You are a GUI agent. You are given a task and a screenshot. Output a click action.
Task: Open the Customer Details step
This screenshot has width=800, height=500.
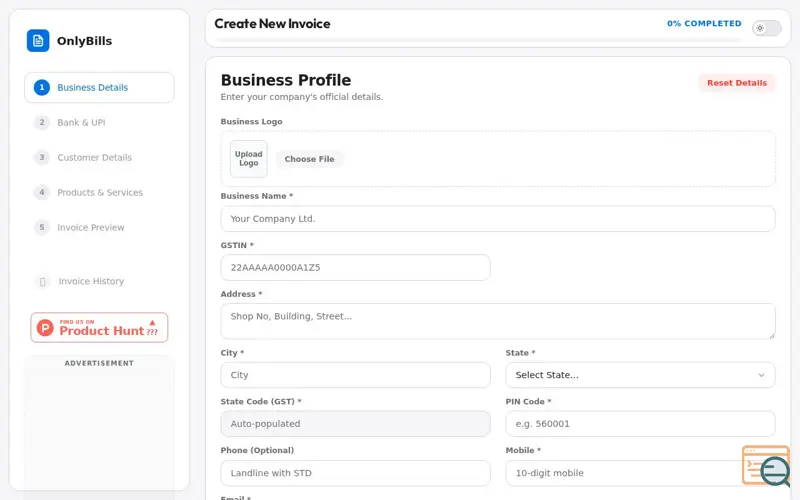coord(99,158)
